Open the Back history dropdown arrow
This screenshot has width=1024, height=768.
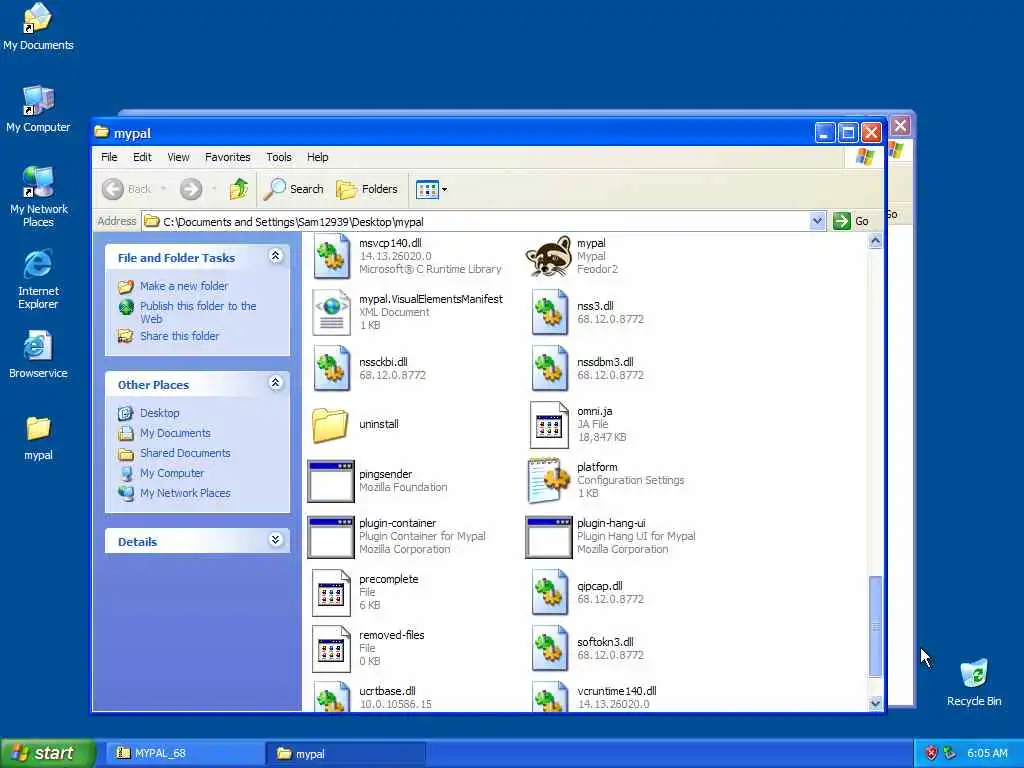163,189
